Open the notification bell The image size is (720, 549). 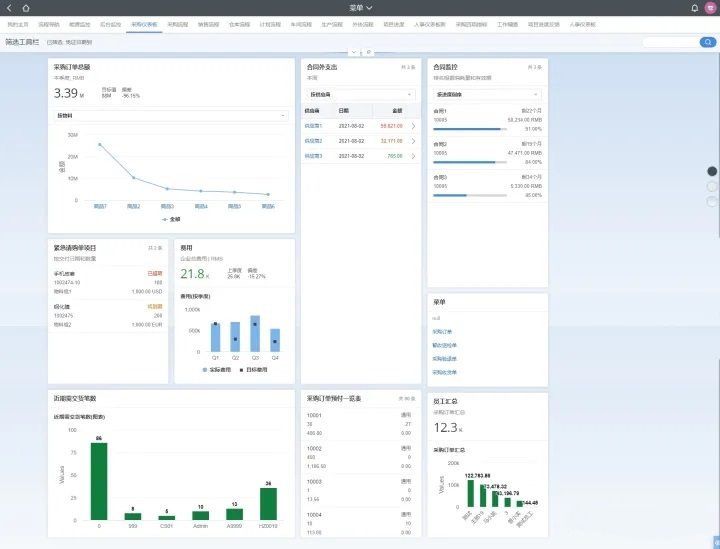click(695, 8)
